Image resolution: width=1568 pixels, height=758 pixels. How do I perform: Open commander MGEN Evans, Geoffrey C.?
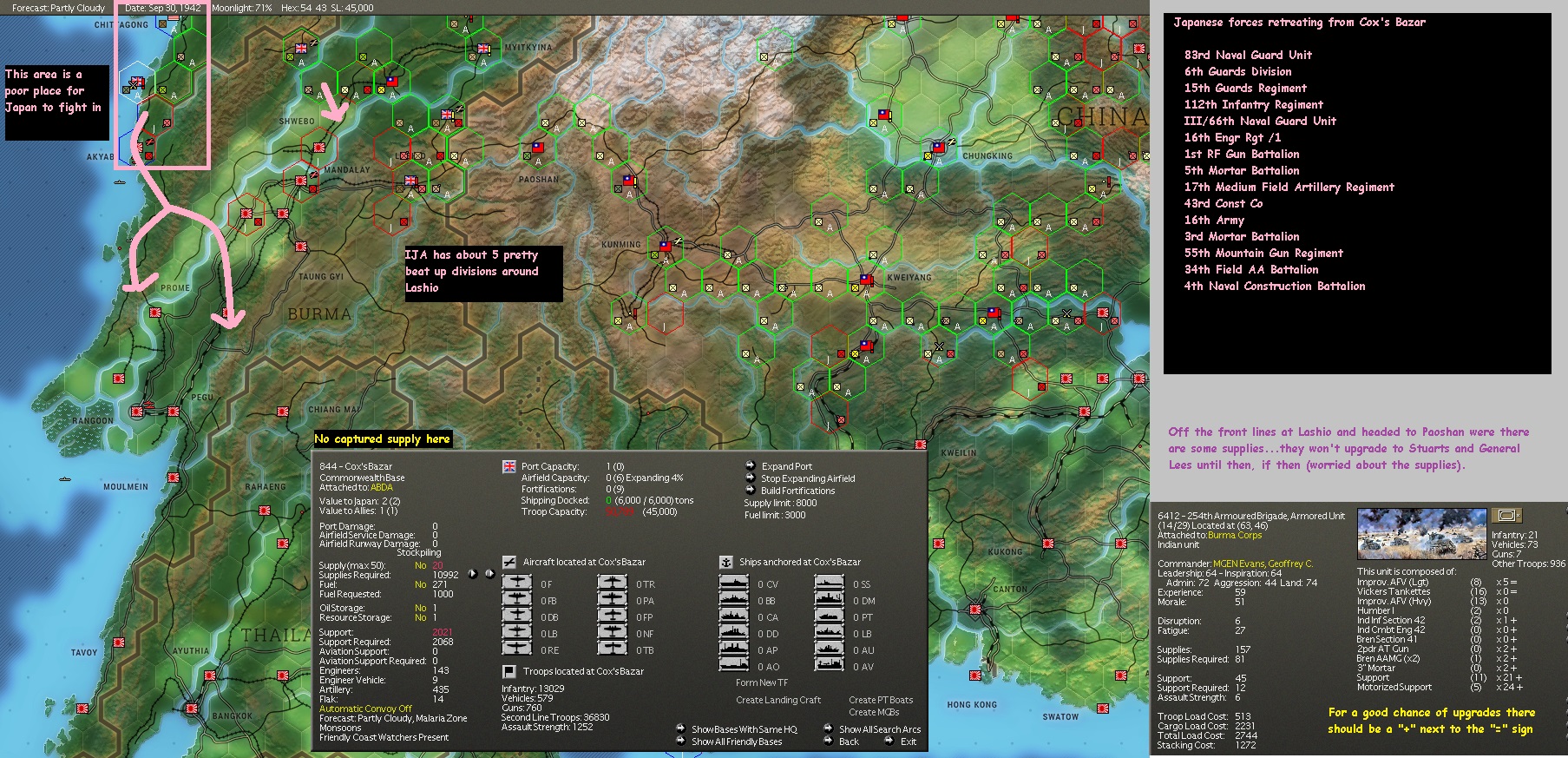pos(1263,564)
